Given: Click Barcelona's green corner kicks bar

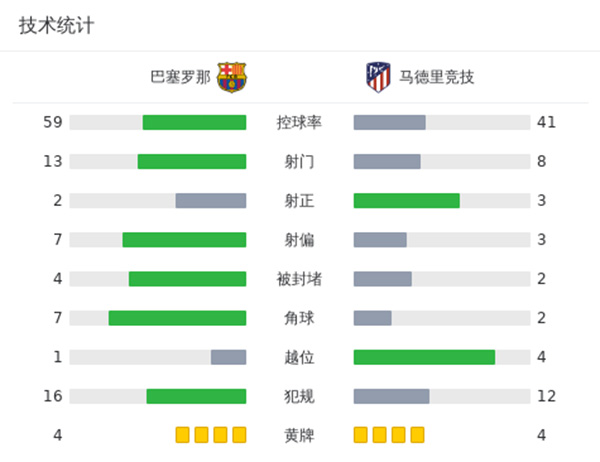Looking at the screenshot, I should click(x=177, y=318).
